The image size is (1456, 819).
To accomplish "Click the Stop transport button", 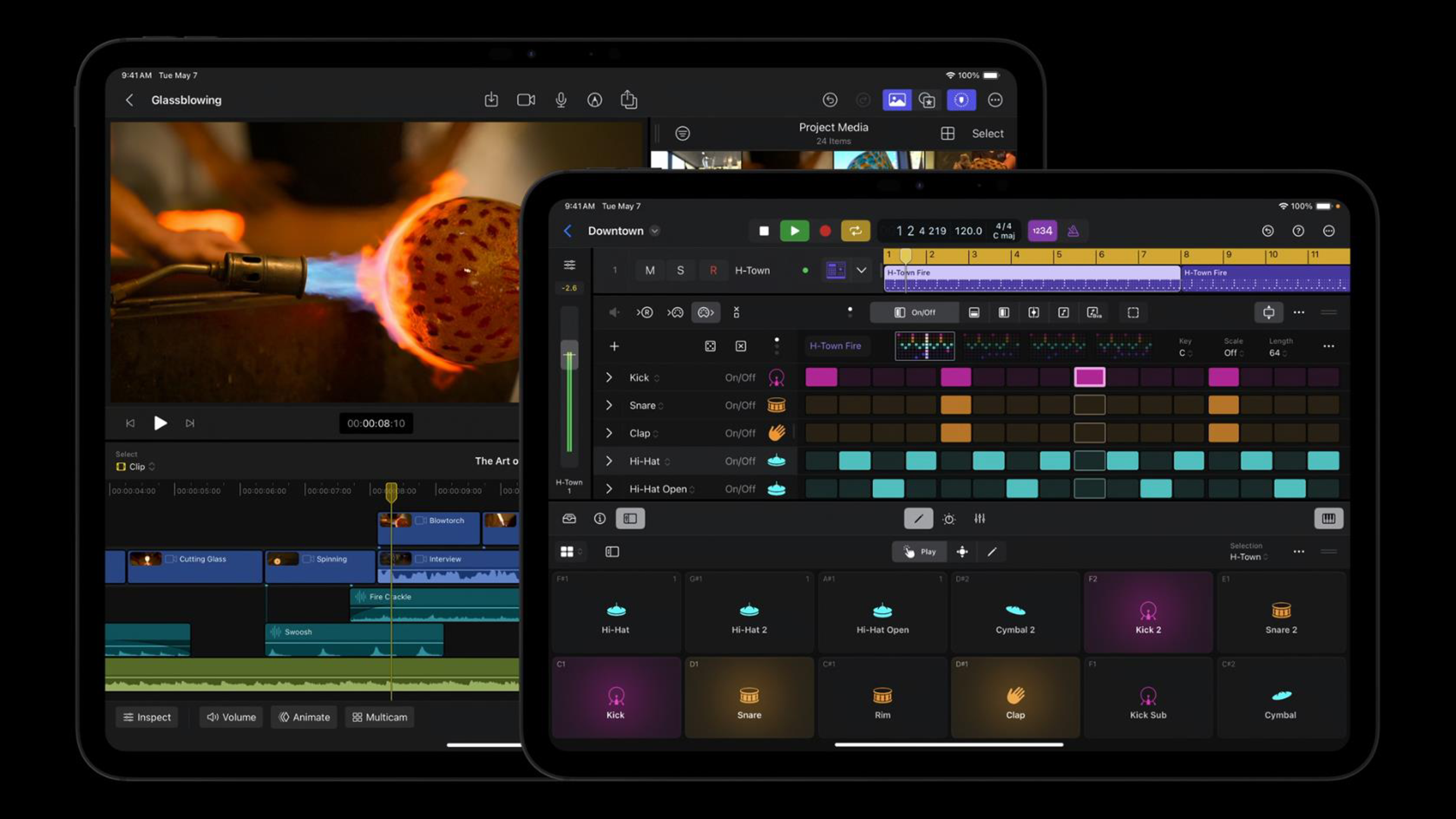I will [764, 230].
